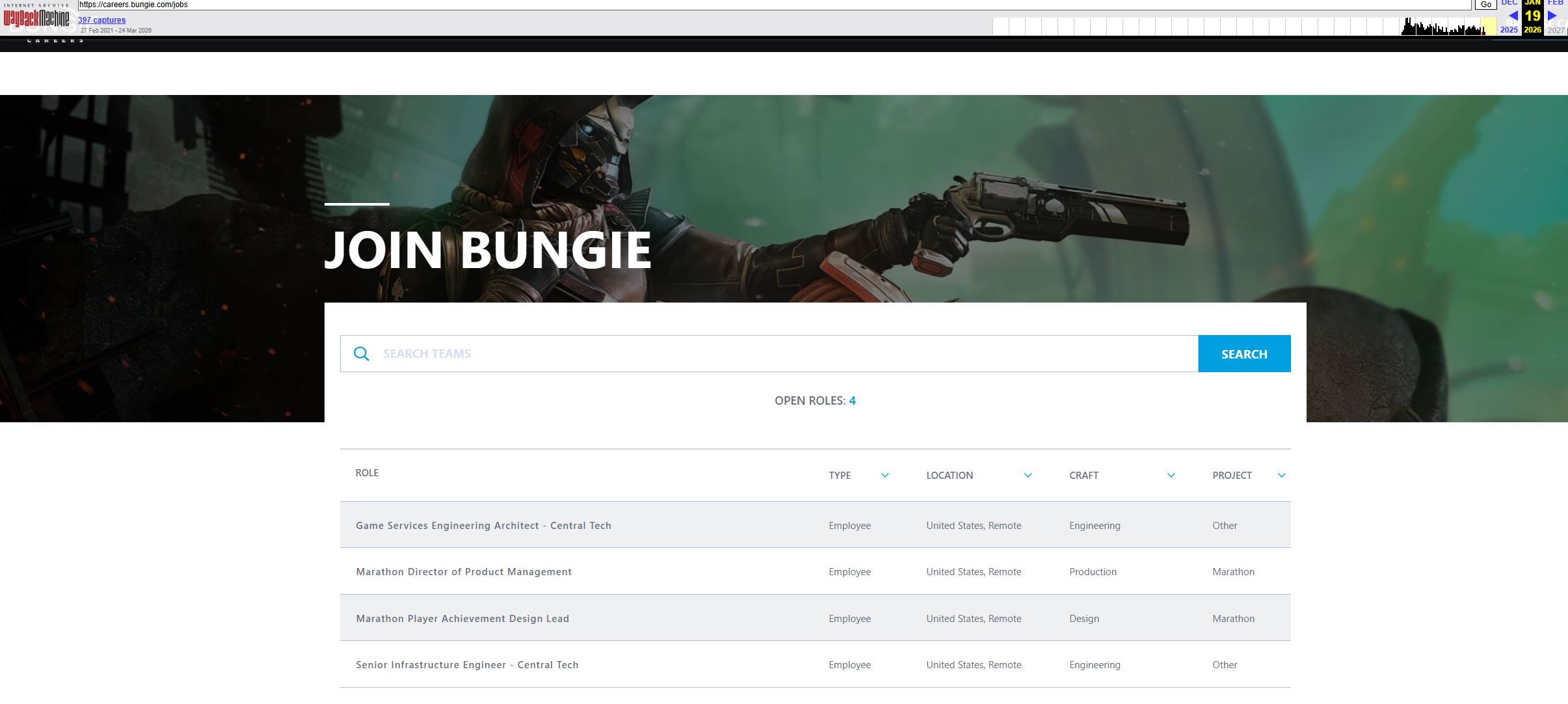
Task: Open Senior Infrastructure Engineer role
Action: (467, 665)
